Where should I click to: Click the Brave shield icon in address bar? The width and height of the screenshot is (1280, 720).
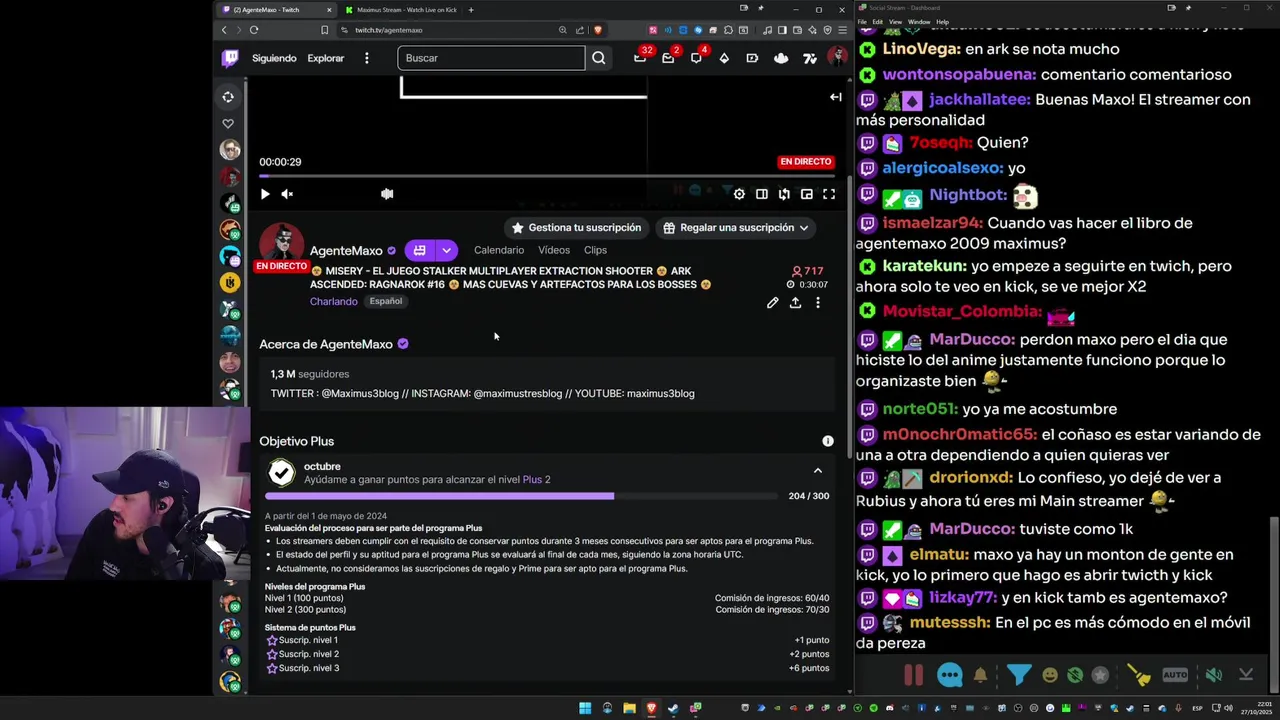(598, 30)
